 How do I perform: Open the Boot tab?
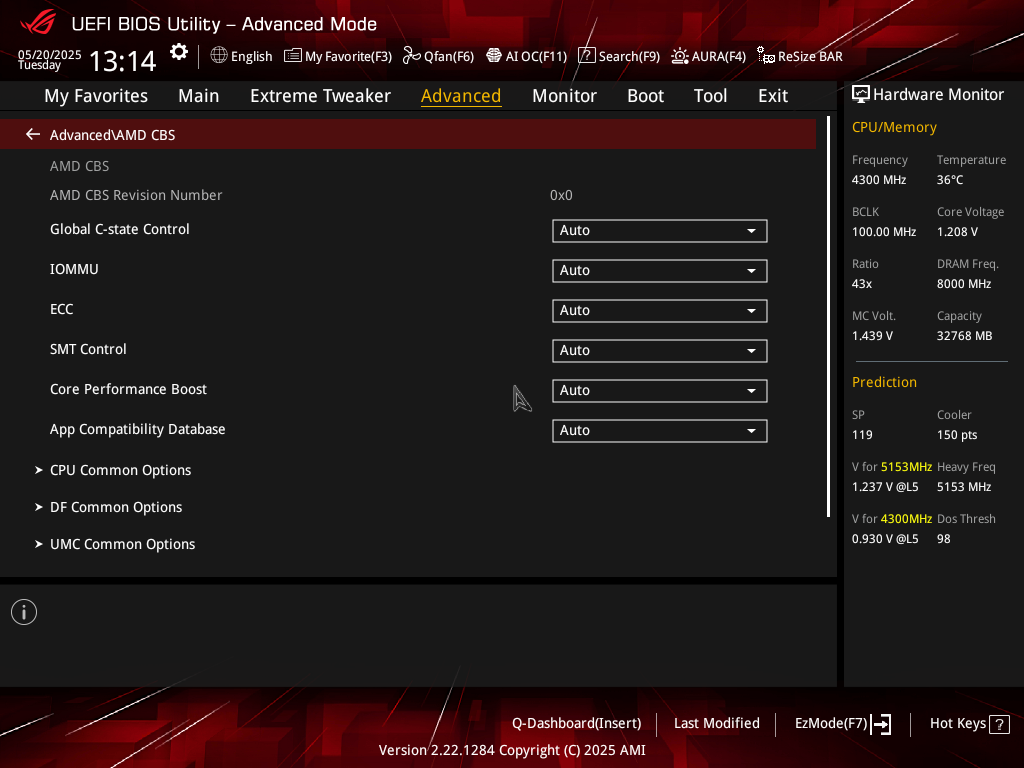tap(645, 96)
